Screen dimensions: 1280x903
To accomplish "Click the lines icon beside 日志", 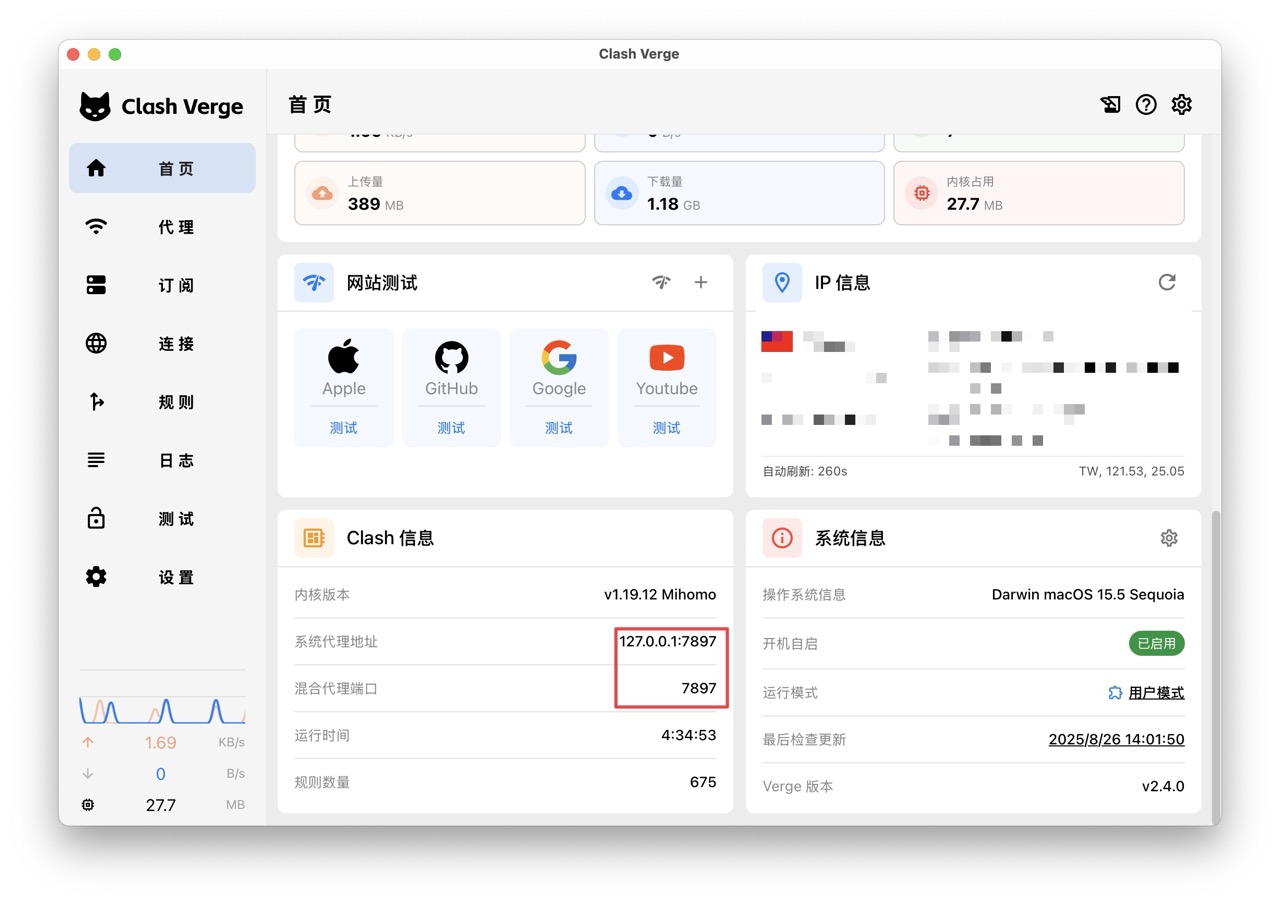I will (x=96, y=460).
